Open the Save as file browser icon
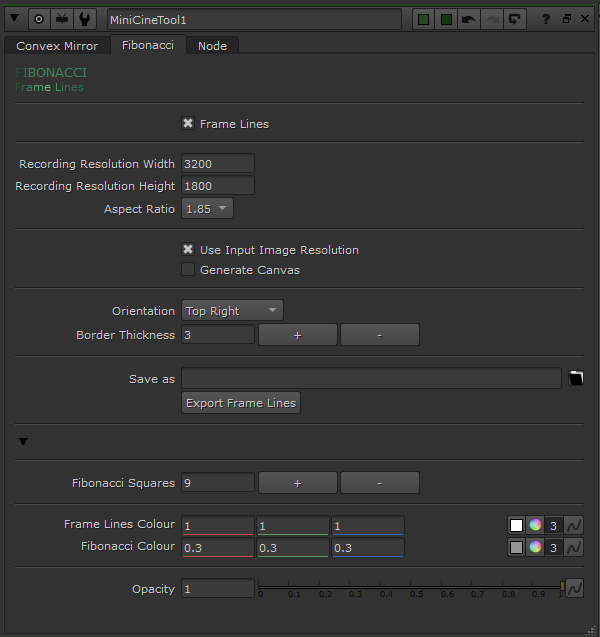The height and width of the screenshot is (637, 600). pos(575,378)
